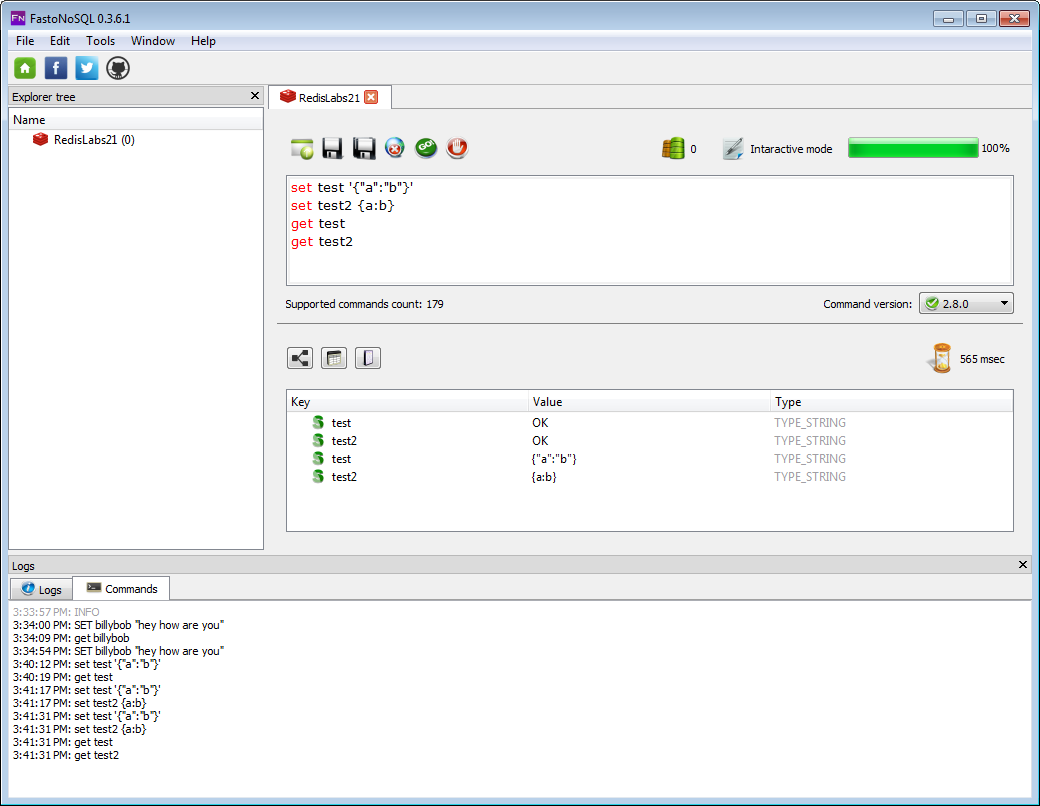Click the 'get test2' line in editor

tap(322, 241)
